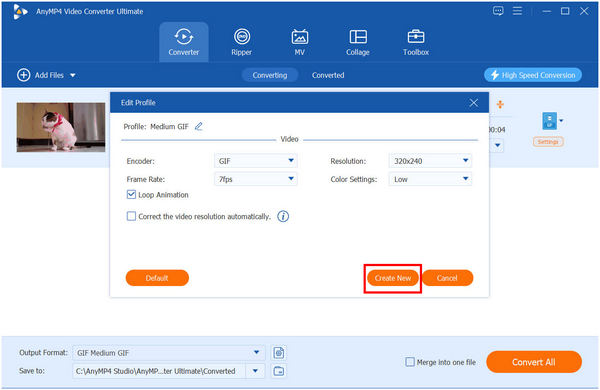Switch to the Ripper tab
This screenshot has height=390, width=600.
coord(241,42)
